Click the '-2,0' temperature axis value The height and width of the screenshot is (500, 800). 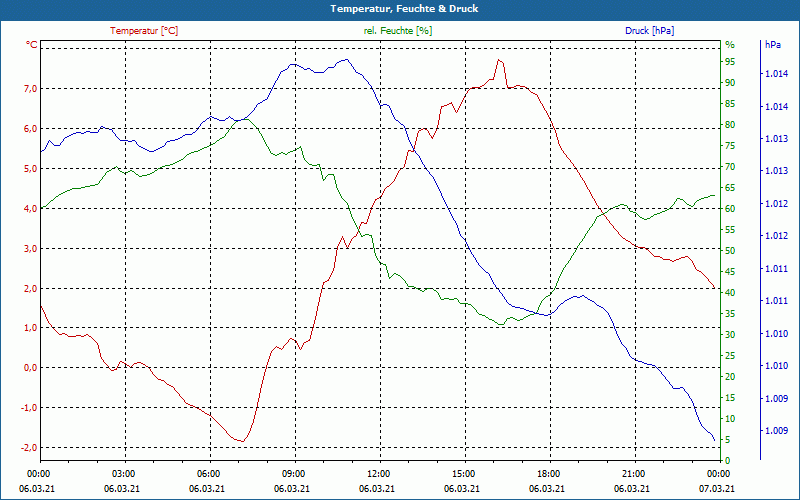[x=30, y=447]
